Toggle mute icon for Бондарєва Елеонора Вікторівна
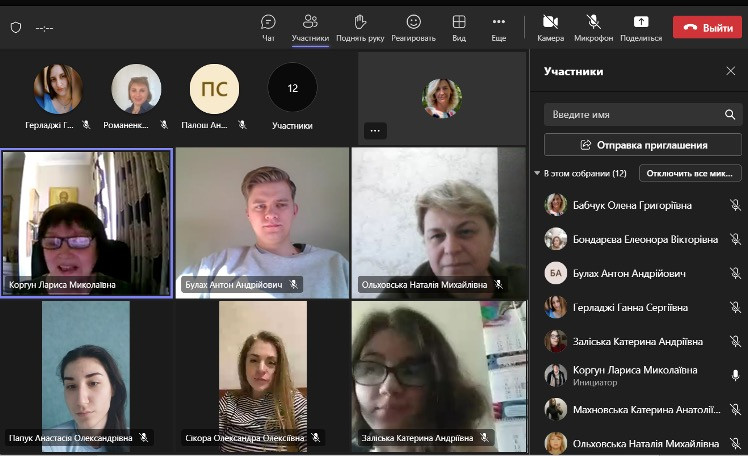 coord(735,239)
